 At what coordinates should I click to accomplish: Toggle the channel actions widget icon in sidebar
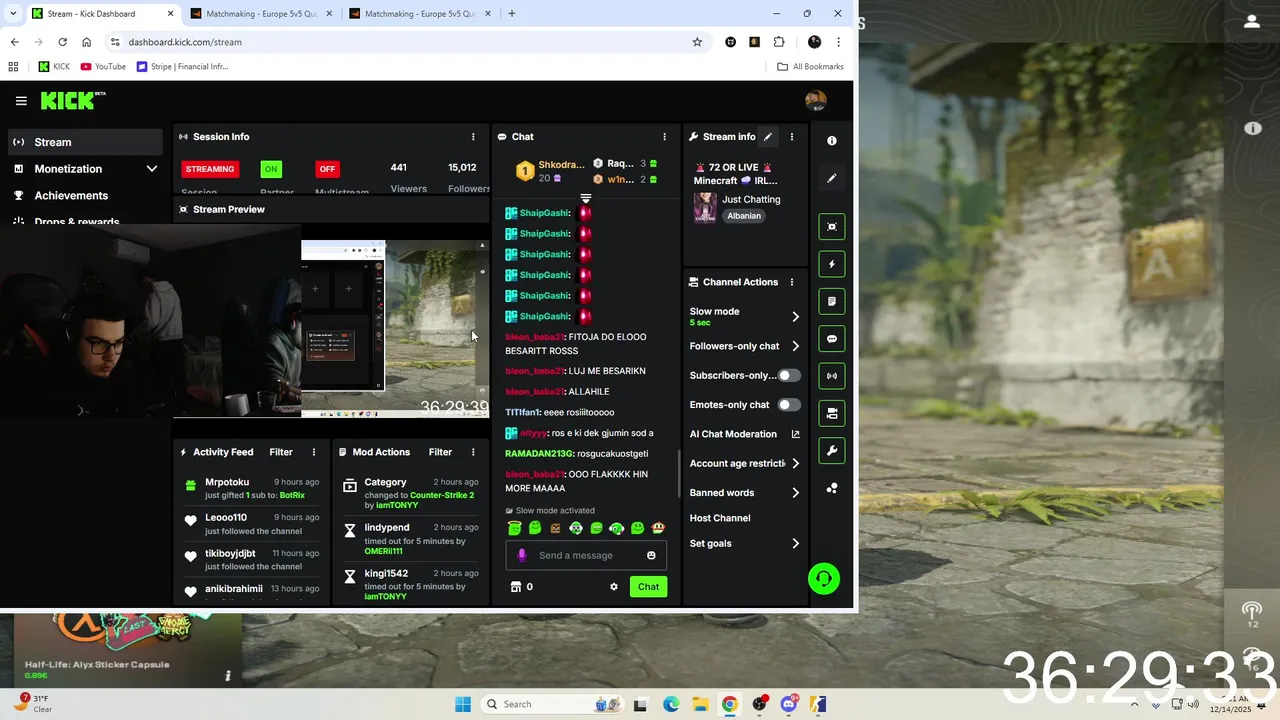pos(832,413)
